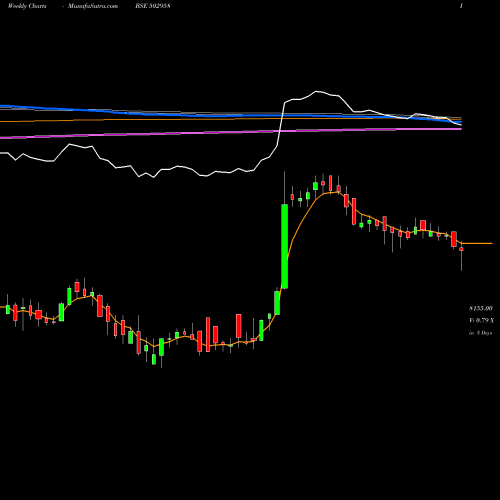500x500 pixels.
Task: Click the "155.00" price label
Action: (482, 308)
